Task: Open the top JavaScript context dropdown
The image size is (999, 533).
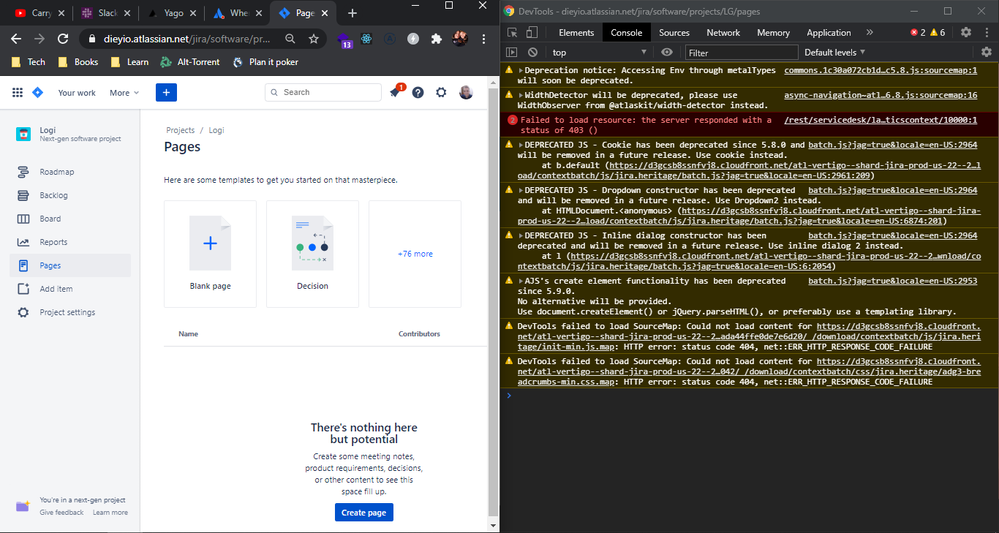Action: [x=599, y=52]
